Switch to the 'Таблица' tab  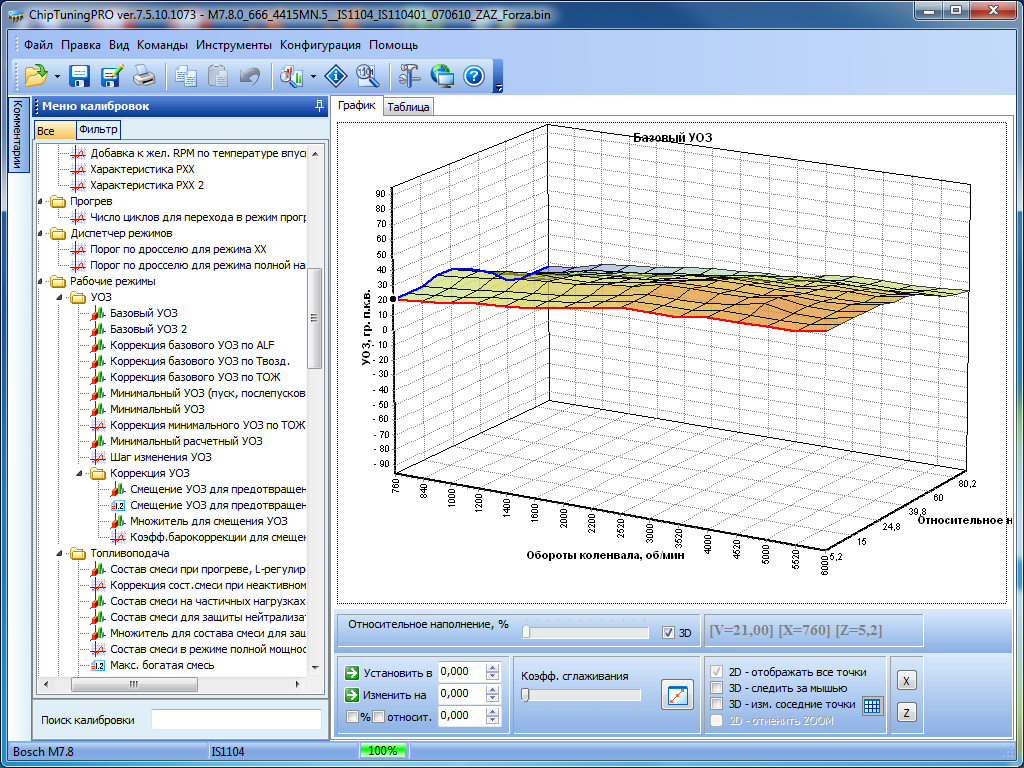click(408, 107)
